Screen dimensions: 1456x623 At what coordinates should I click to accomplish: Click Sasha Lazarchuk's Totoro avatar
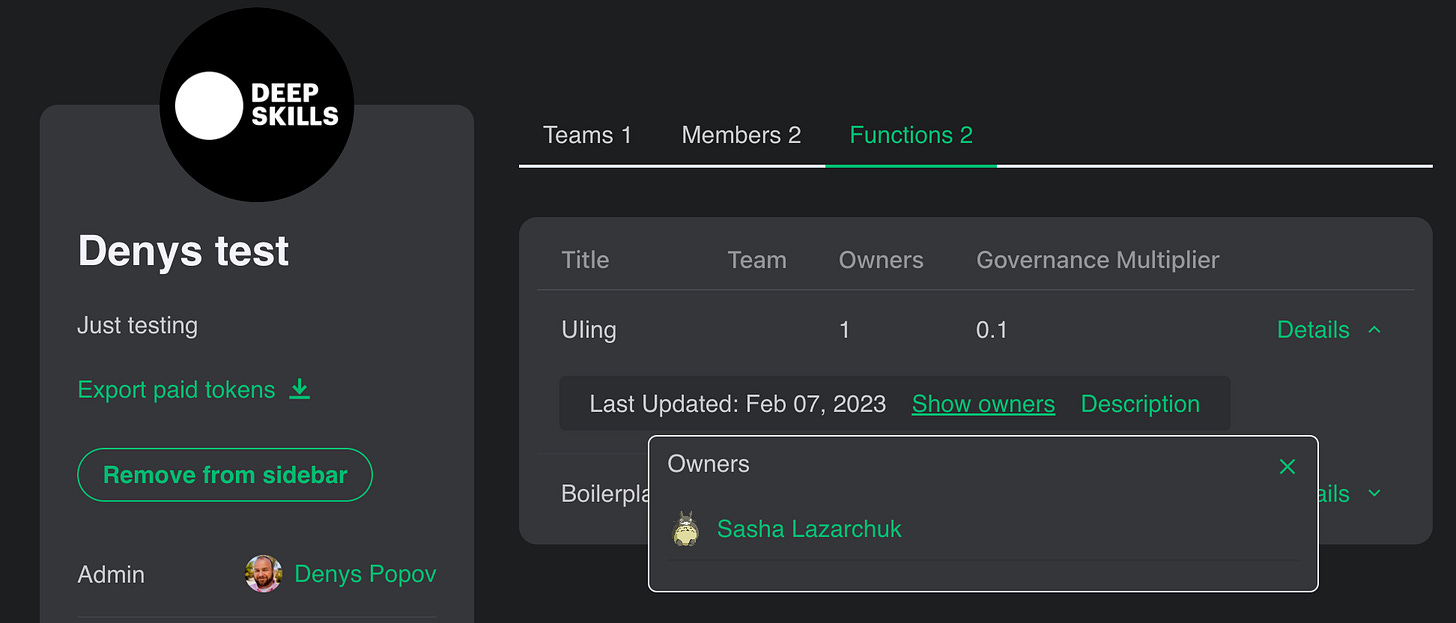coord(686,528)
